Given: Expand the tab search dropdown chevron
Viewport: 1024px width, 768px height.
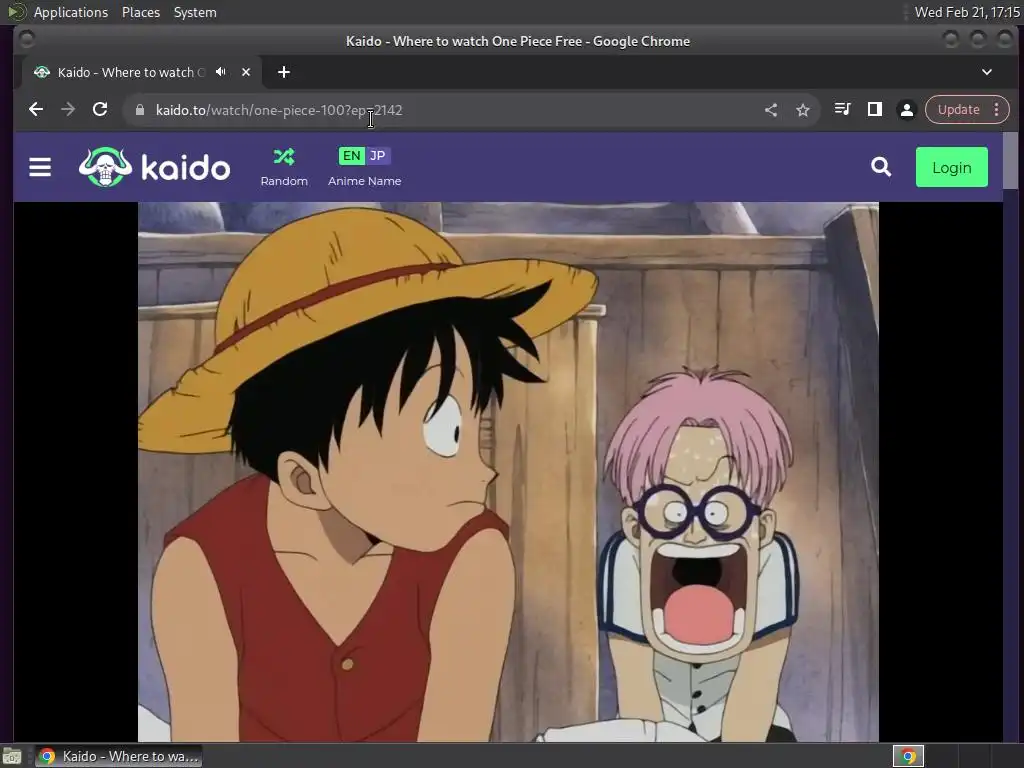Looking at the screenshot, I should (987, 72).
